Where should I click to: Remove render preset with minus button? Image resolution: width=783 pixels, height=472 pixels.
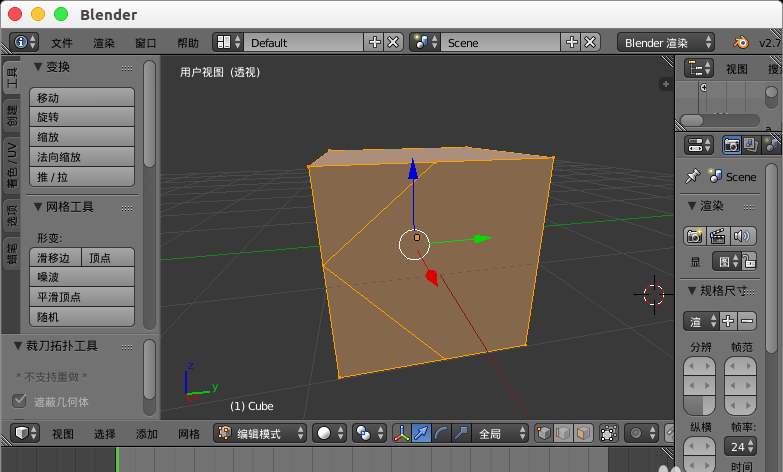(748, 321)
